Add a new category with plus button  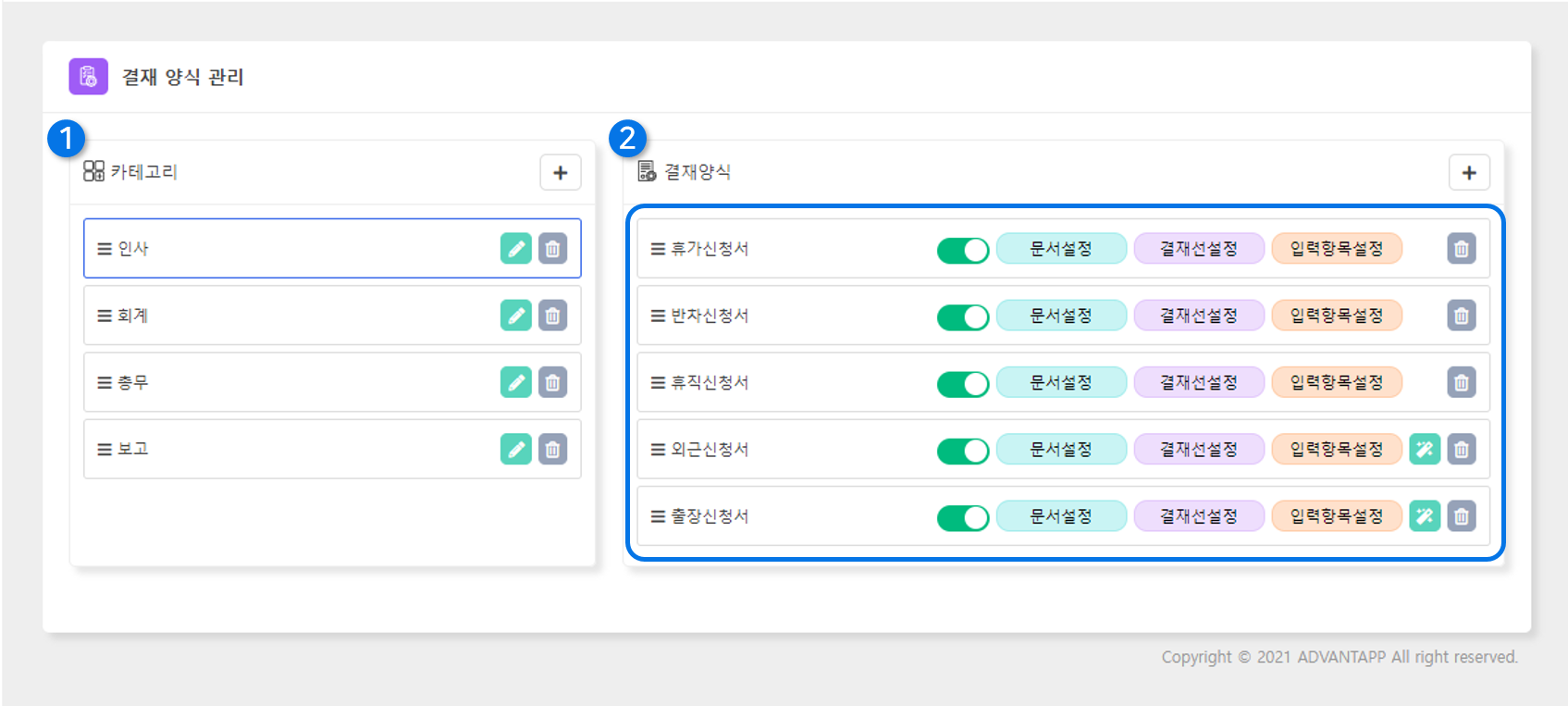point(560,173)
